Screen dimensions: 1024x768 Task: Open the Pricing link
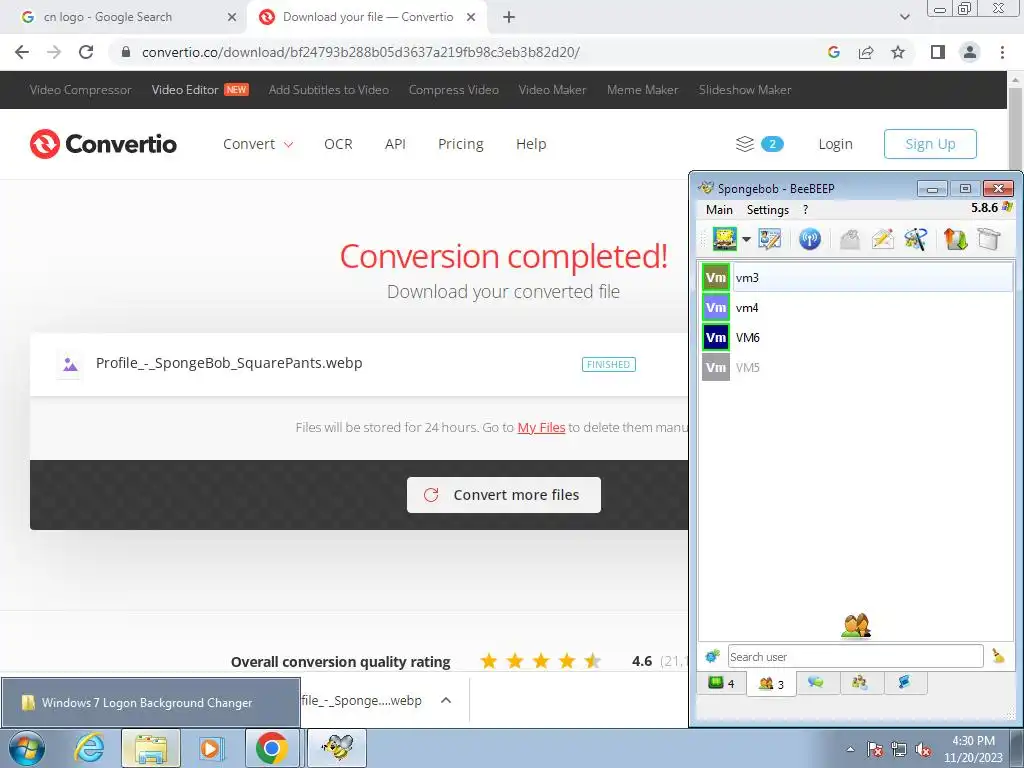point(460,144)
